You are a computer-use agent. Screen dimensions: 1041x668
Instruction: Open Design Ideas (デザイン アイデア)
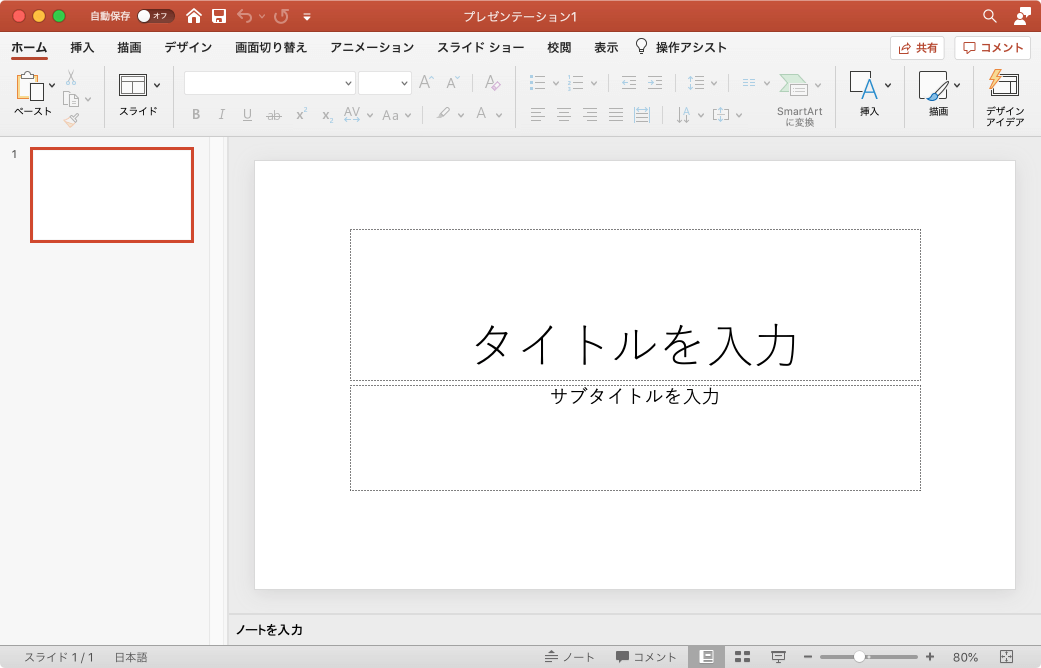pyautogui.click(x=1004, y=98)
